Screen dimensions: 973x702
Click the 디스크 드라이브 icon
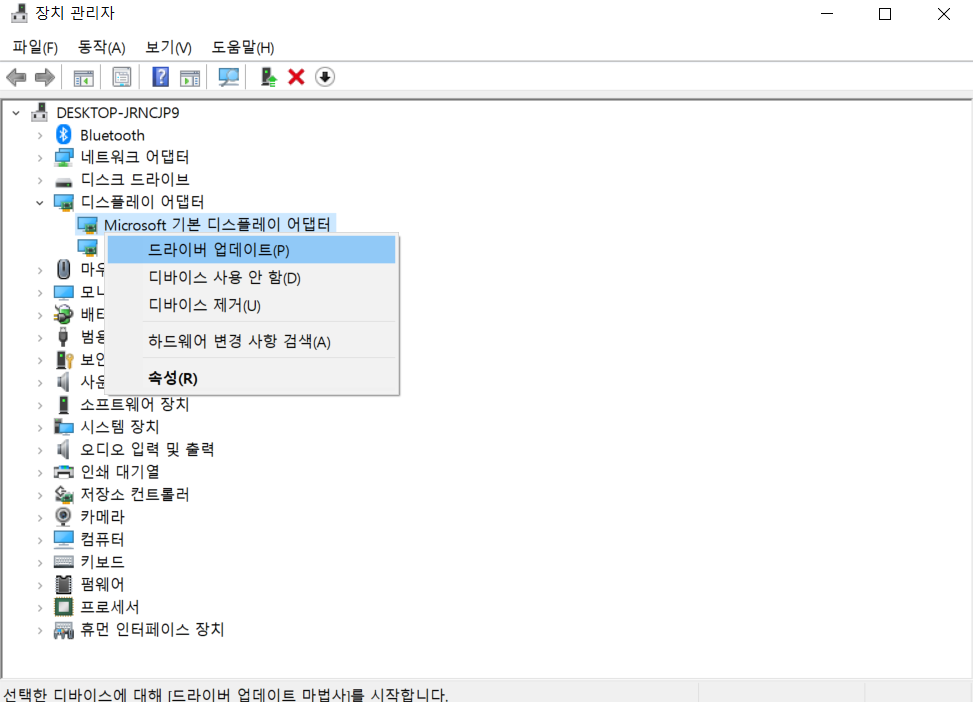click(x=63, y=182)
